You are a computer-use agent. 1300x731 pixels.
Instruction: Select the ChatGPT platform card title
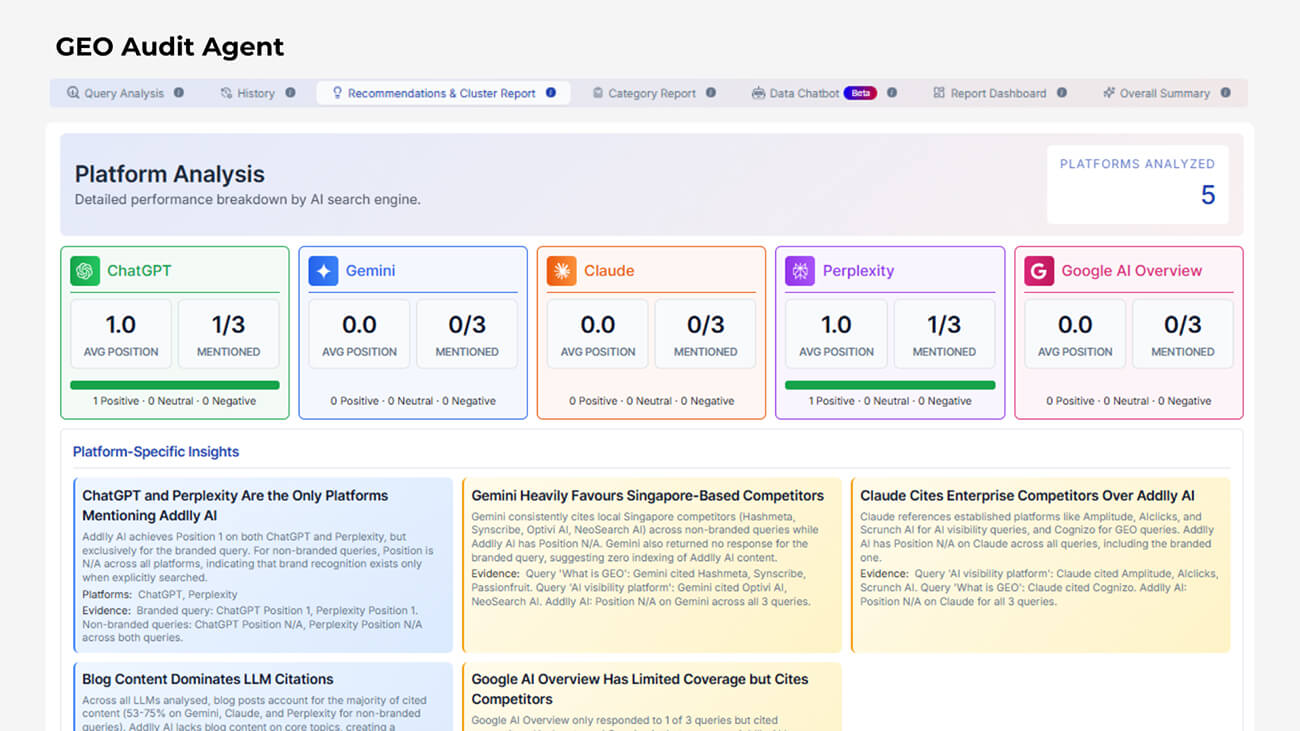point(139,271)
